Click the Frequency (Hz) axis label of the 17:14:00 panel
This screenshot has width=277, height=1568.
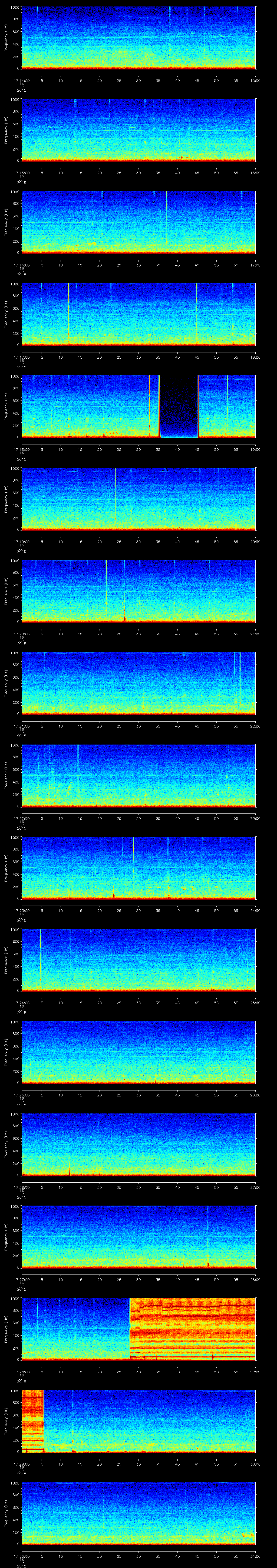click(7, 38)
